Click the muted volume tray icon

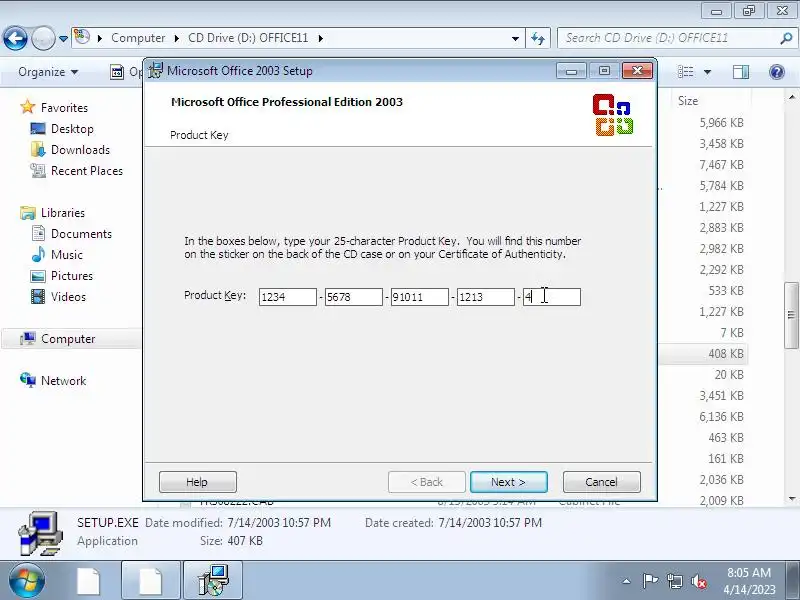point(698,581)
